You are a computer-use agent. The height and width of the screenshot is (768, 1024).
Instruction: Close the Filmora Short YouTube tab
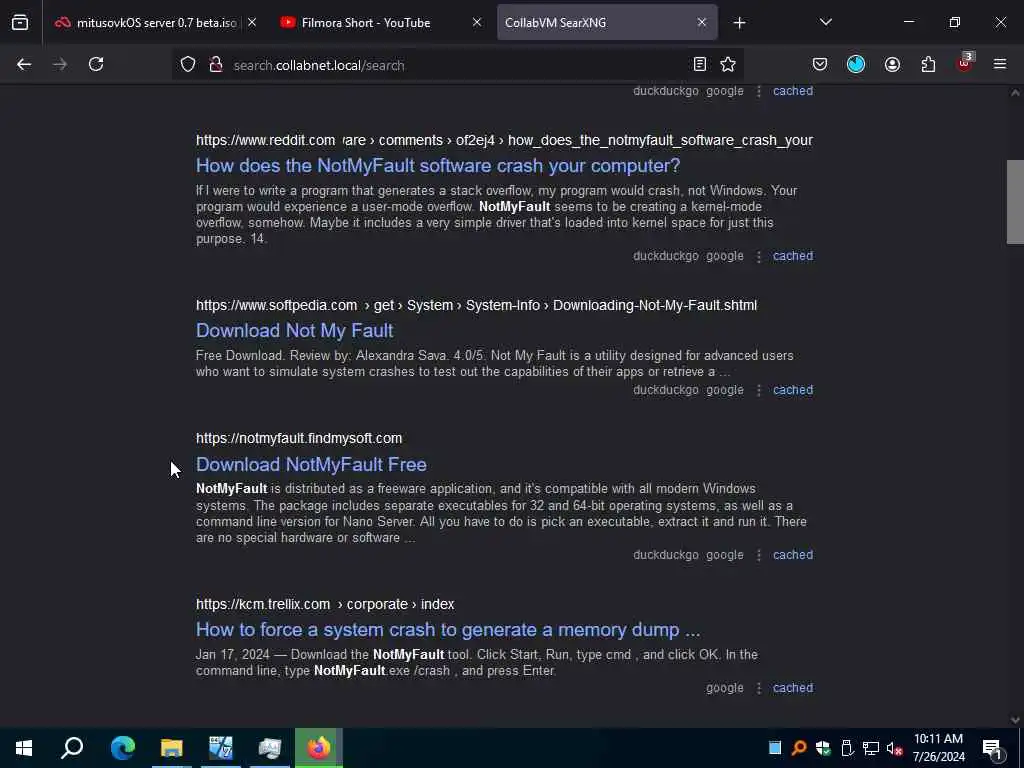point(477,22)
